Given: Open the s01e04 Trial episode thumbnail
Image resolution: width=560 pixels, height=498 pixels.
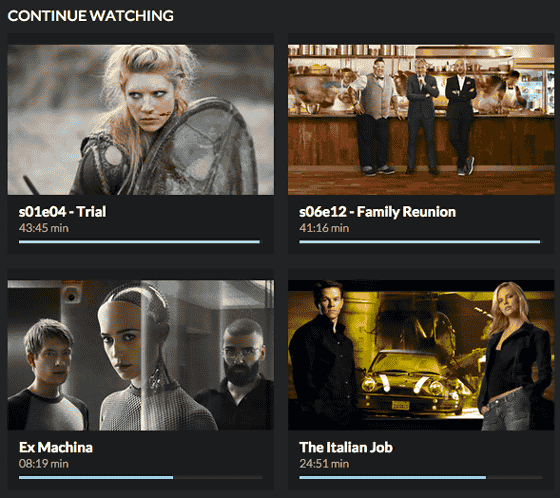Looking at the screenshot, I should (141, 120).
